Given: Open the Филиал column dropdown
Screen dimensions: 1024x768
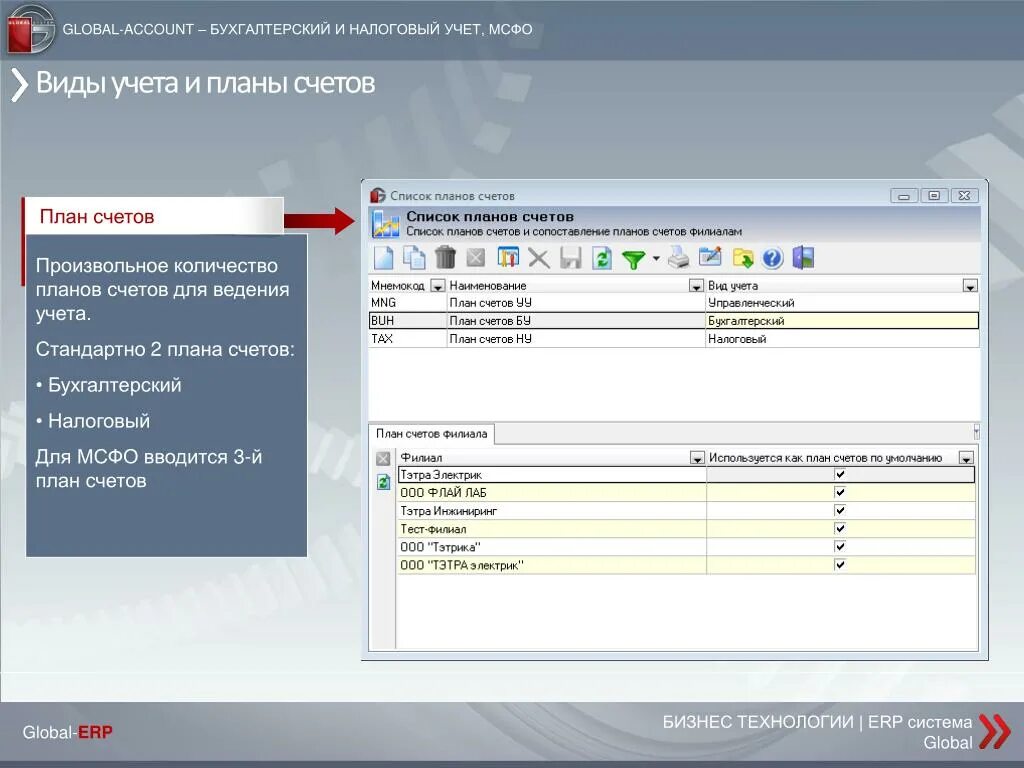Looking at the screenshot, I should [x=697, y=458].
